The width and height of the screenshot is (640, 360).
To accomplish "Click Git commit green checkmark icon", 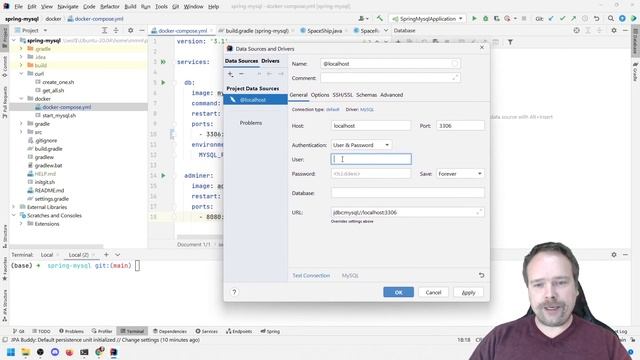I will [562, 19].
